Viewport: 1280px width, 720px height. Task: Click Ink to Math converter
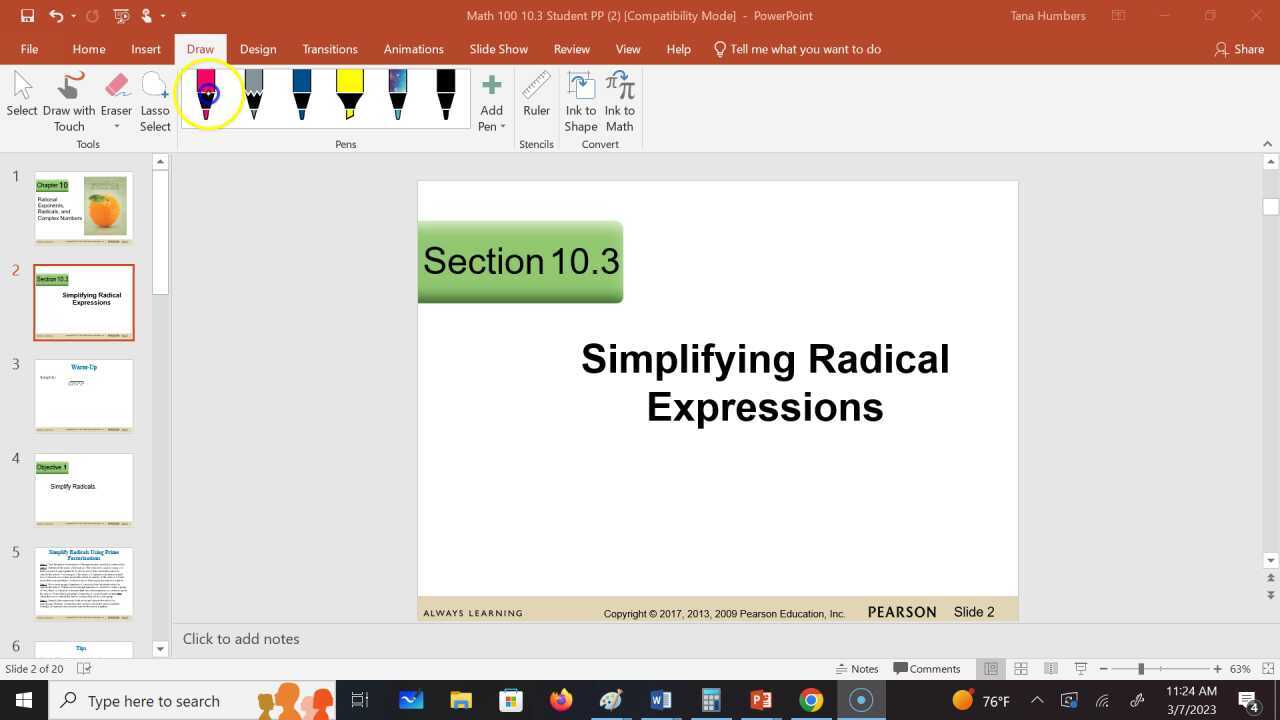619,97
